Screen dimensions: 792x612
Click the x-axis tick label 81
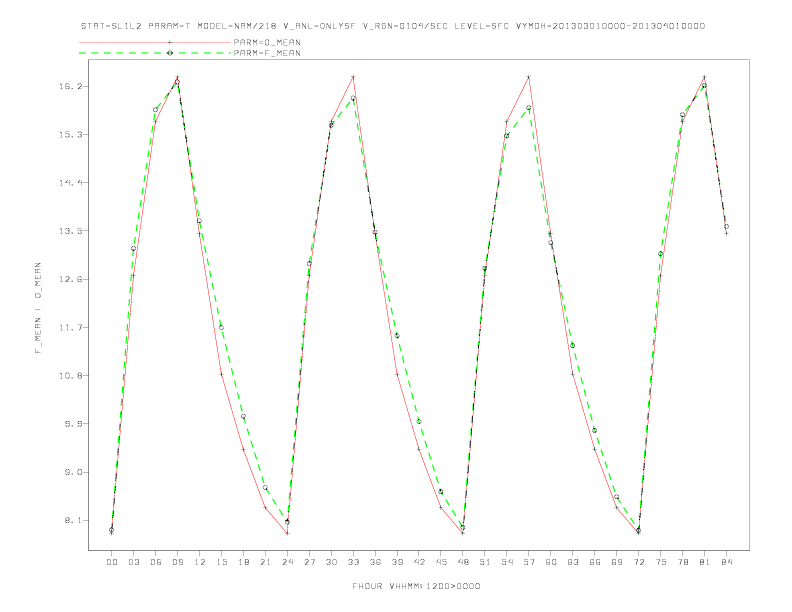click(705, 562)
